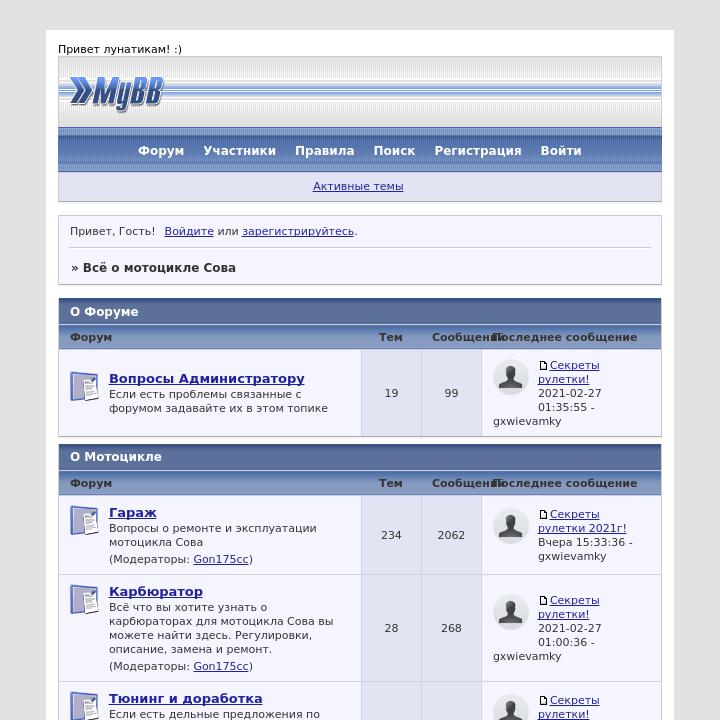Click message count 99

point(451,393)
